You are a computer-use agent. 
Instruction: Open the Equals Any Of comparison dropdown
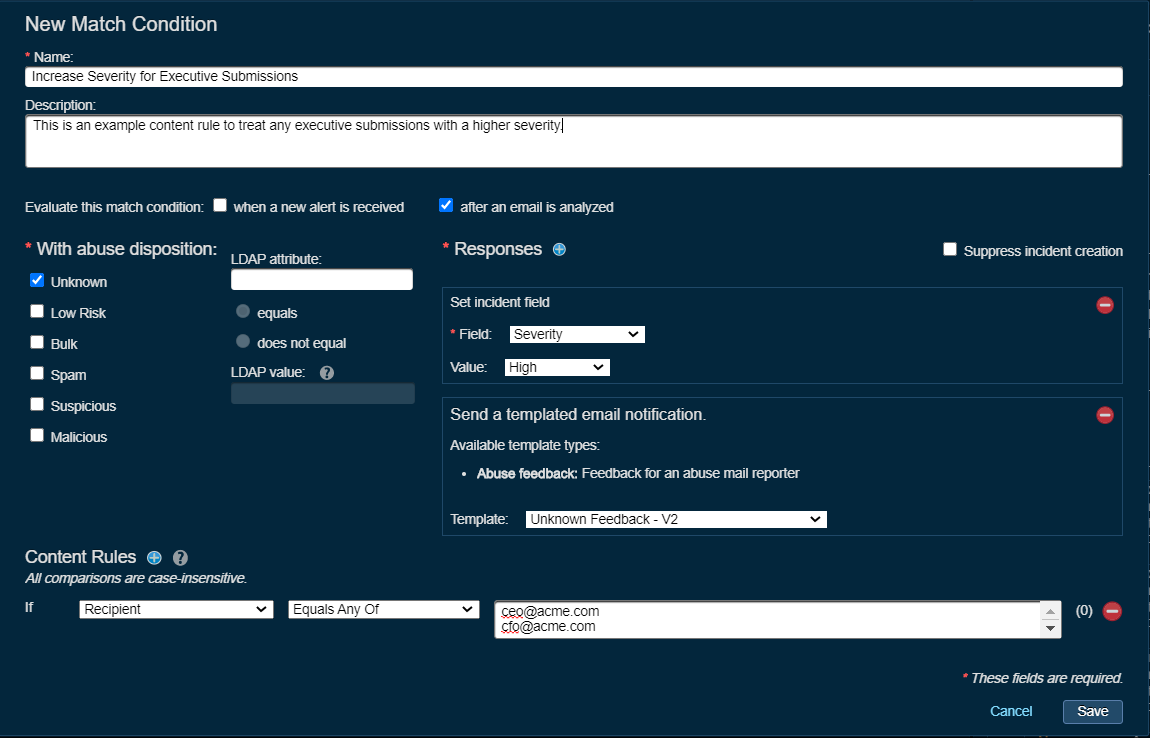(383, 609)
